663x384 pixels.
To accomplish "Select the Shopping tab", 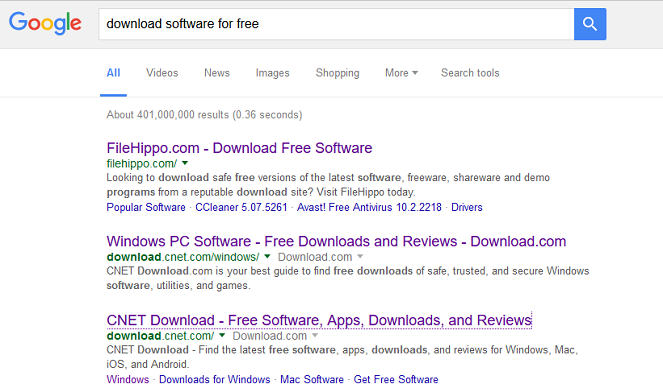I will (337, 73).
